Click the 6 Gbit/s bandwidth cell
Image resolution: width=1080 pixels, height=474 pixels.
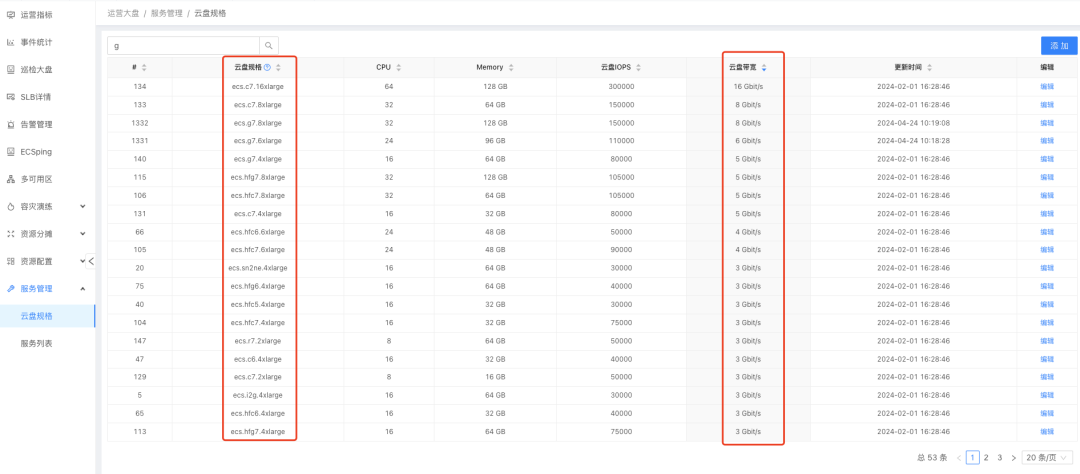point(747,141)
